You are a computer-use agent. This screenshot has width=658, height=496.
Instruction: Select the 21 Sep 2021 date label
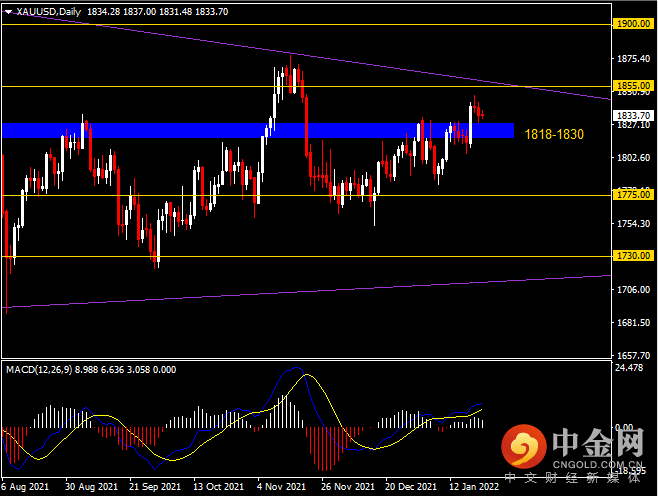155,487
